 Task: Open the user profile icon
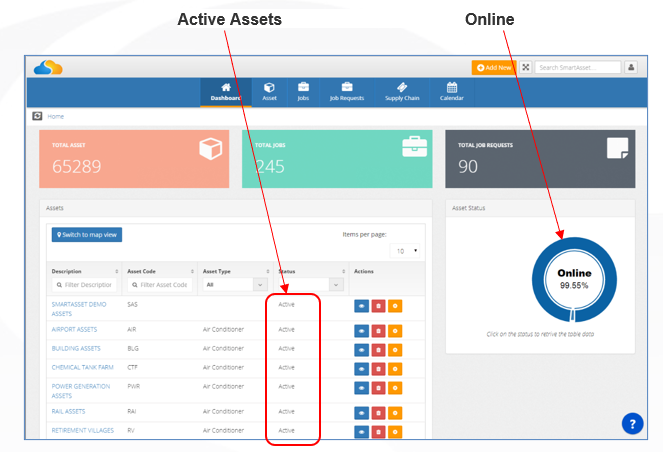[x=631, y=67]
